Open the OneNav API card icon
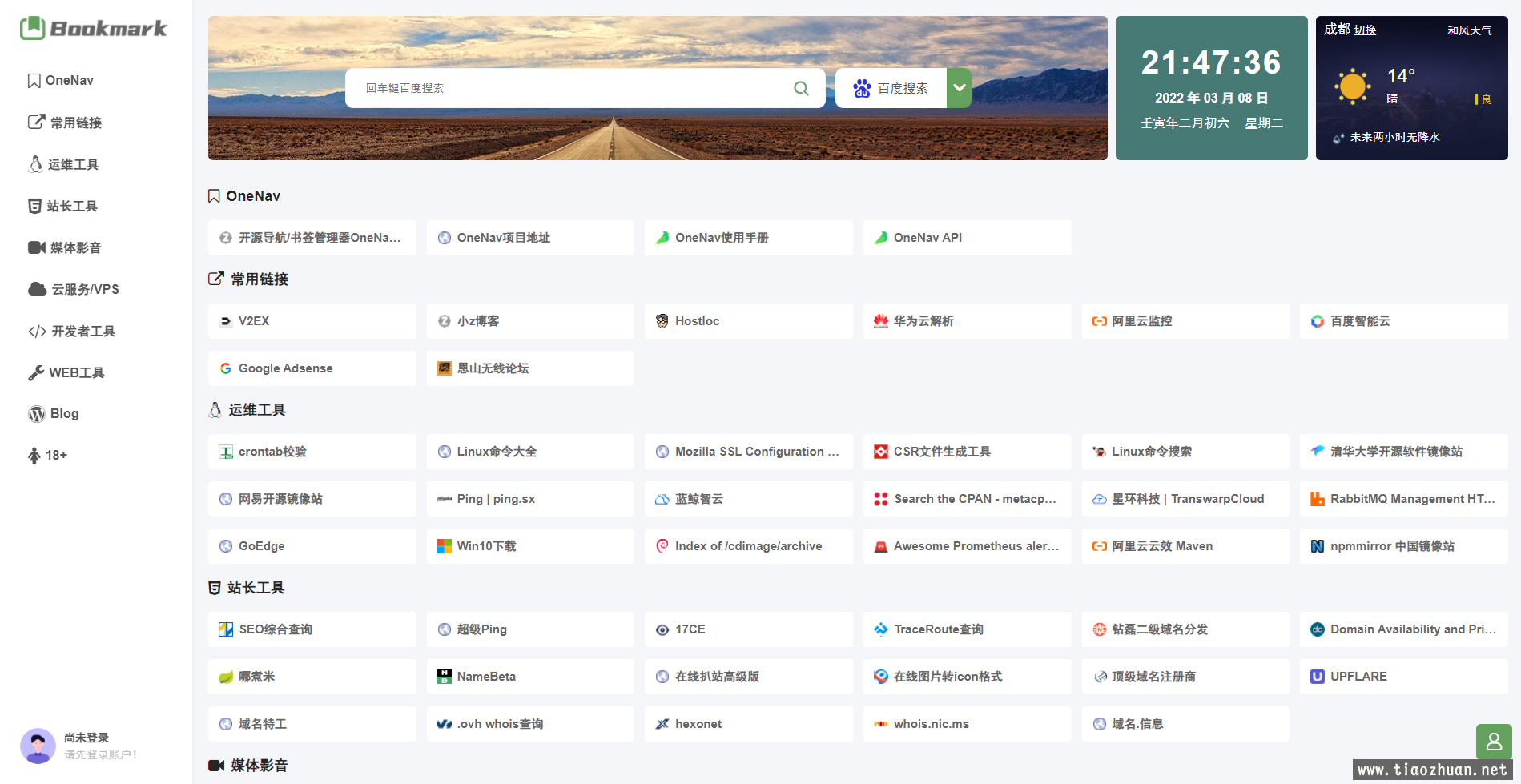The height and width of the screenshot is (784, 1521). 881,238
